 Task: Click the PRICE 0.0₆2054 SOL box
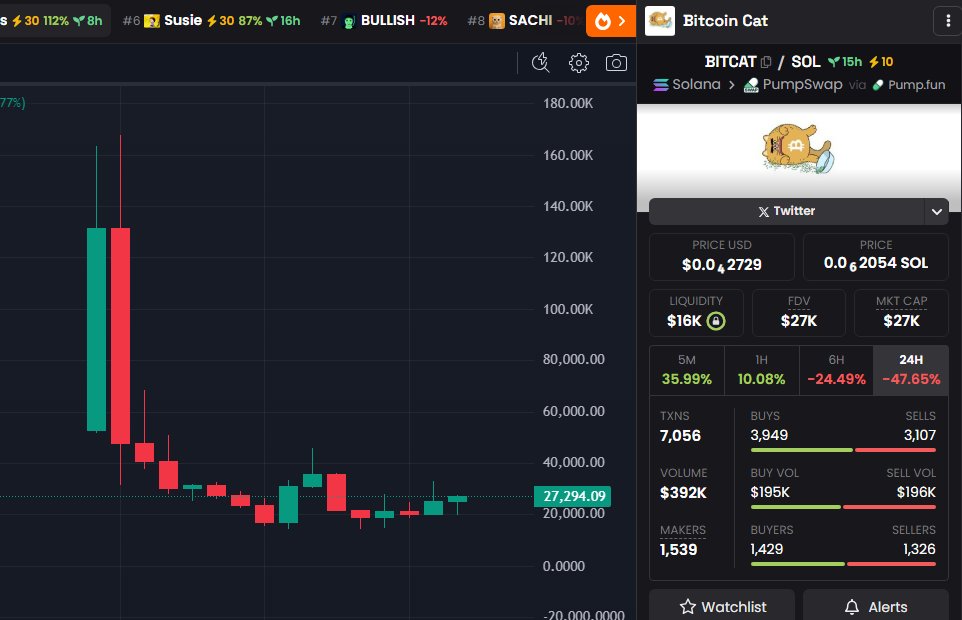[x=875, y=256]
